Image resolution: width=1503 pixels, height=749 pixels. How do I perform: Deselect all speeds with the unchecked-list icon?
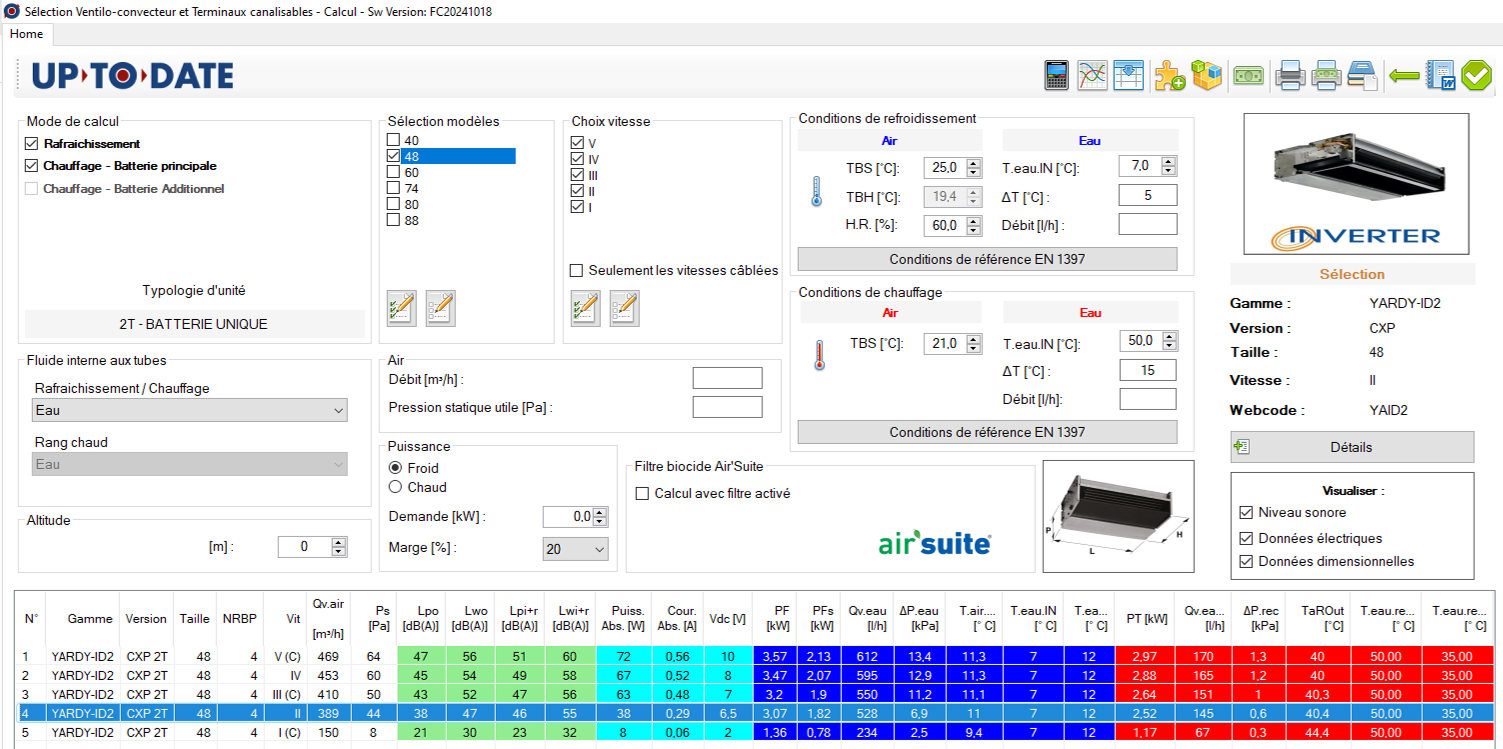tap(624, 307)
